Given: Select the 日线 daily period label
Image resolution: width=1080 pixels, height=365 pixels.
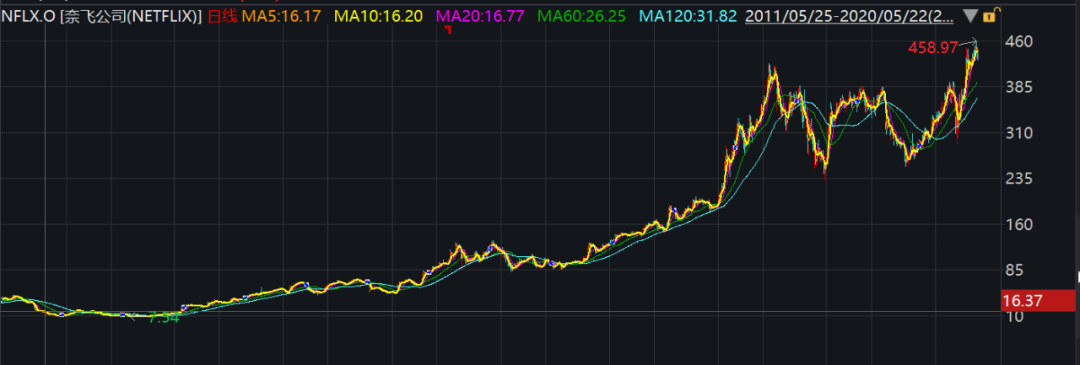Looking at the screenshot, I should (222, 16).
